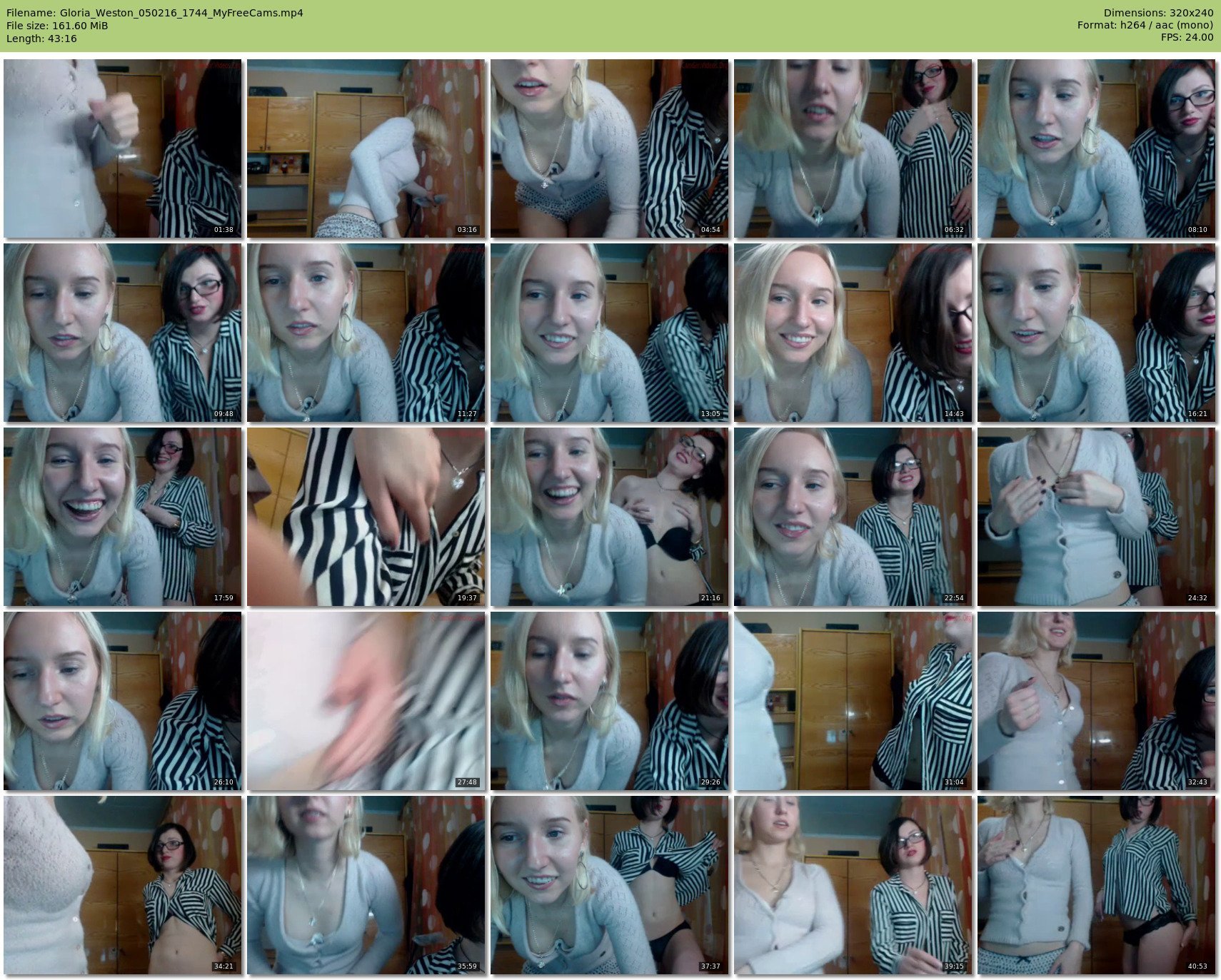The image size is (1221, 980).
Task: Click the frame timestamped 09:48
Action: 123,333
